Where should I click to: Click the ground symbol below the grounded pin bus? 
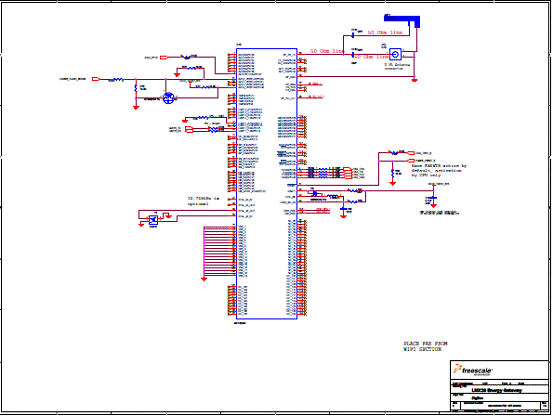204,279
